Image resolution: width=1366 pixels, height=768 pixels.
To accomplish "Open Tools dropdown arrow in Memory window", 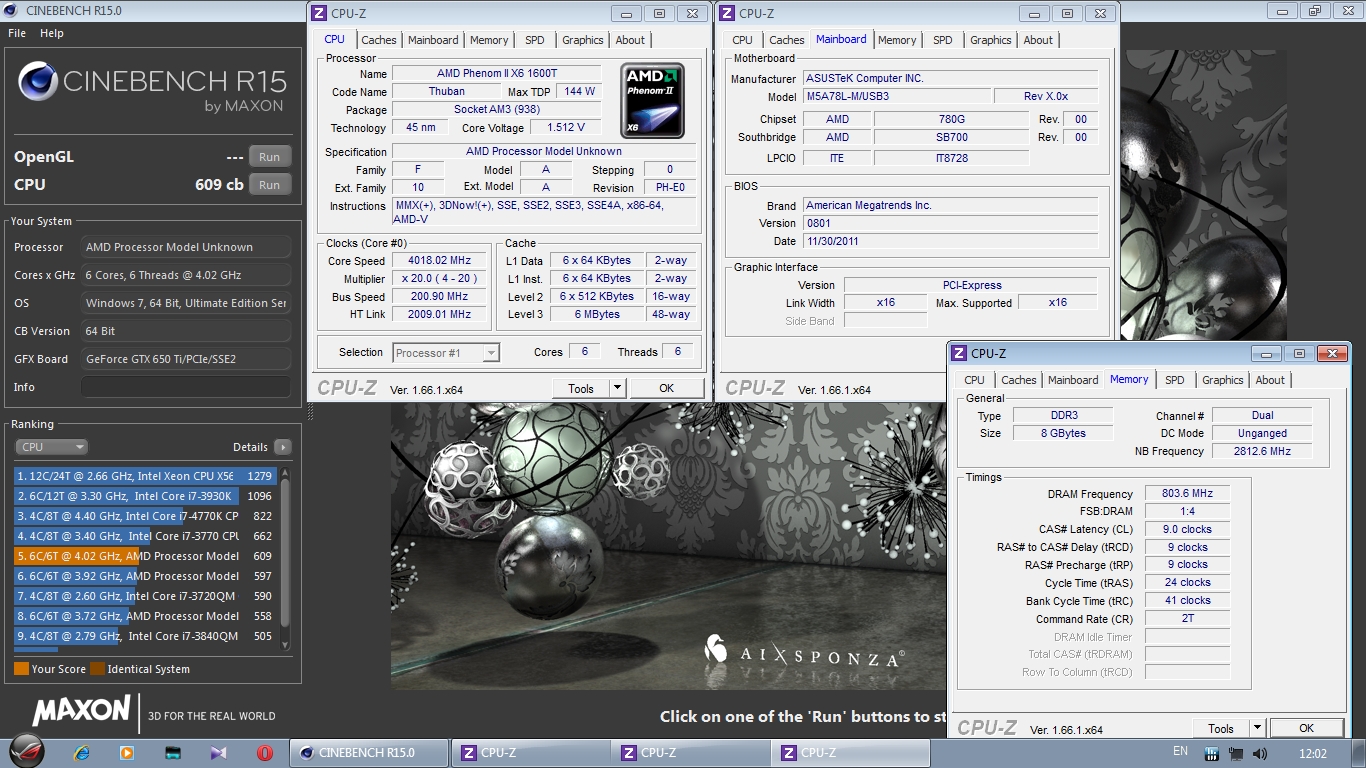I will pos(1257,728).
